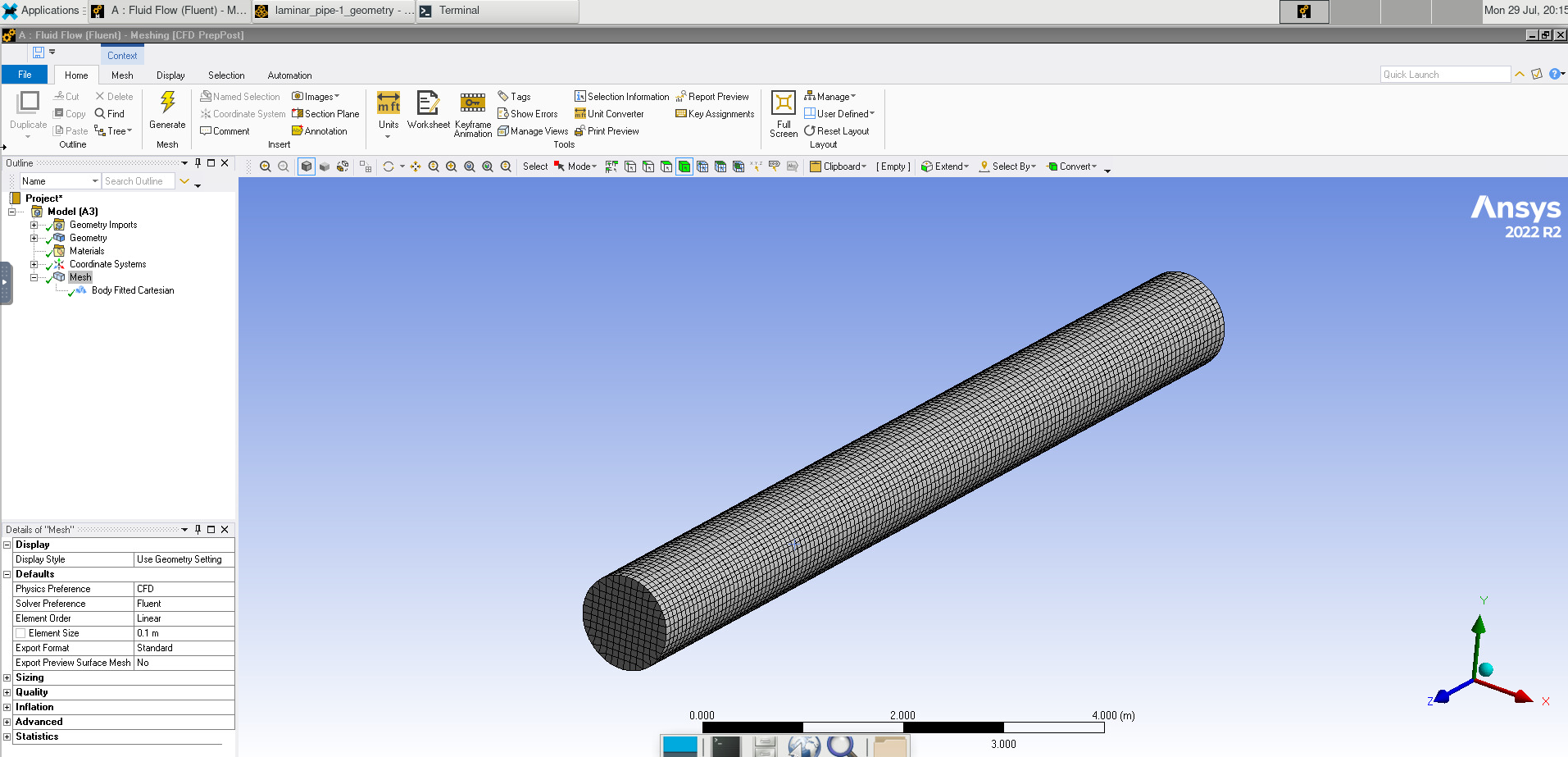Open the Images dropdown
1568x757 pixels.
pos(316,97)
